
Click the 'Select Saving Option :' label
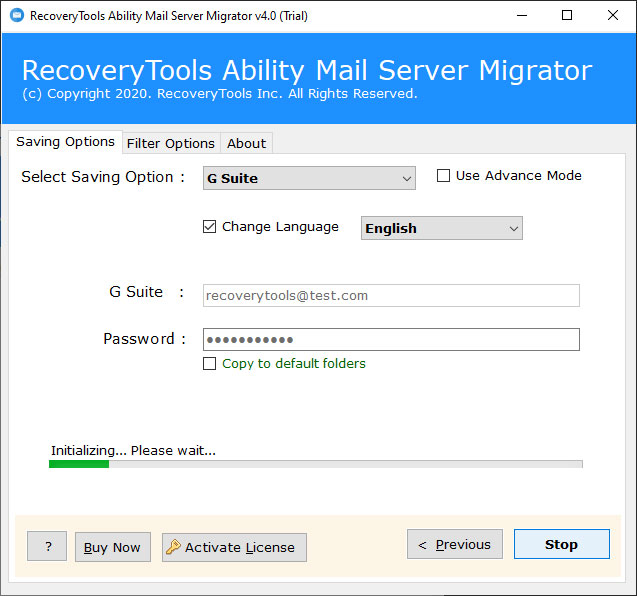(103, 177)
